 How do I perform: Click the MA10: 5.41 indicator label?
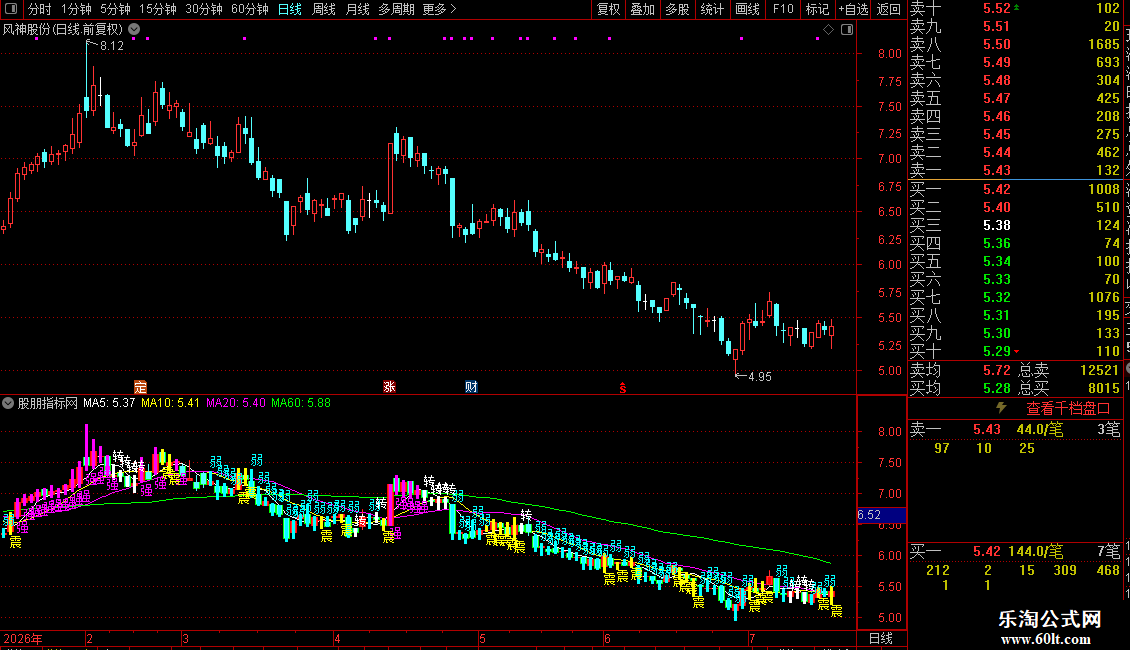click(170, 403)
